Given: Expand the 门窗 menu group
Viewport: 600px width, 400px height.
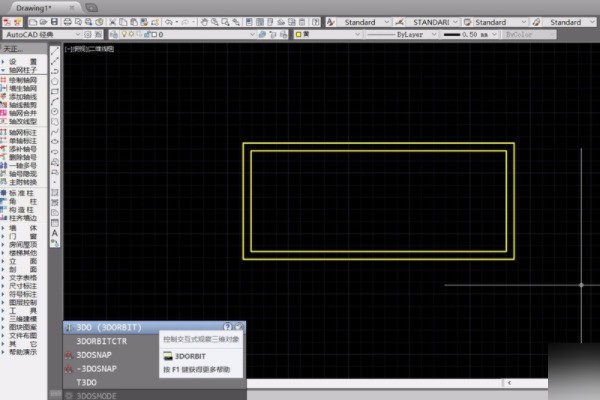Looking at the screenshot, I should click(23, 237).
